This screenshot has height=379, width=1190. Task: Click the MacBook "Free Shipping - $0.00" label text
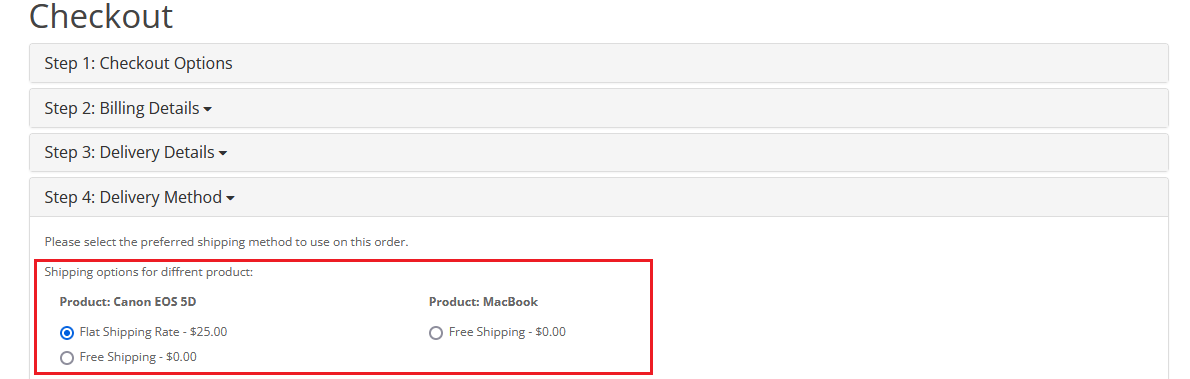click(507, 332)
